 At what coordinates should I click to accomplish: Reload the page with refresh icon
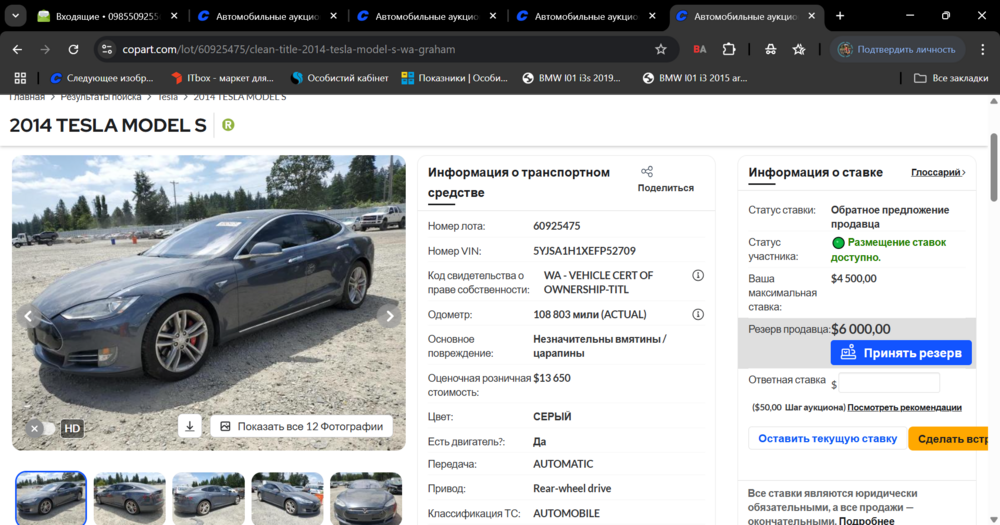click(73, 49)
